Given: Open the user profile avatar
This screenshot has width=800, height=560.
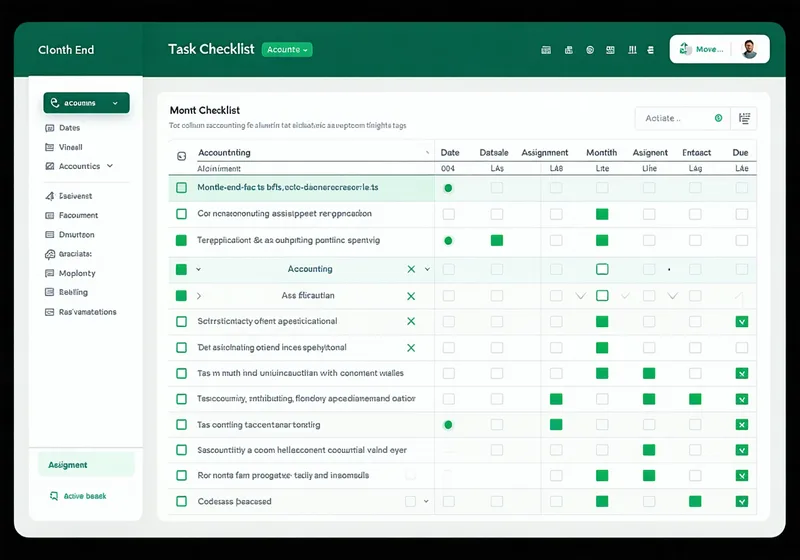Looking at the screenshot, I should coord(749,49).
